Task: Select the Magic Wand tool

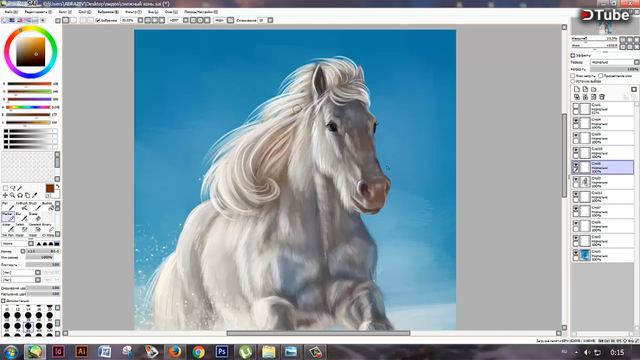Action: click(20, 188)
